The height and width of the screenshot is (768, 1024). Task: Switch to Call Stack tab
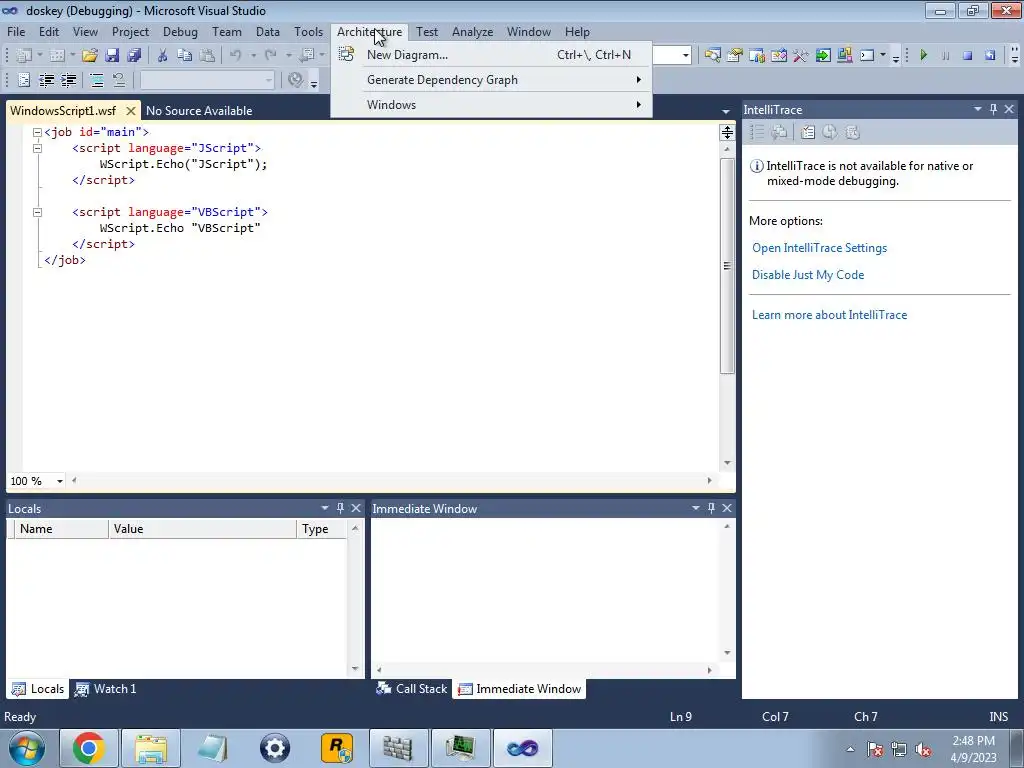coord(411,688)
